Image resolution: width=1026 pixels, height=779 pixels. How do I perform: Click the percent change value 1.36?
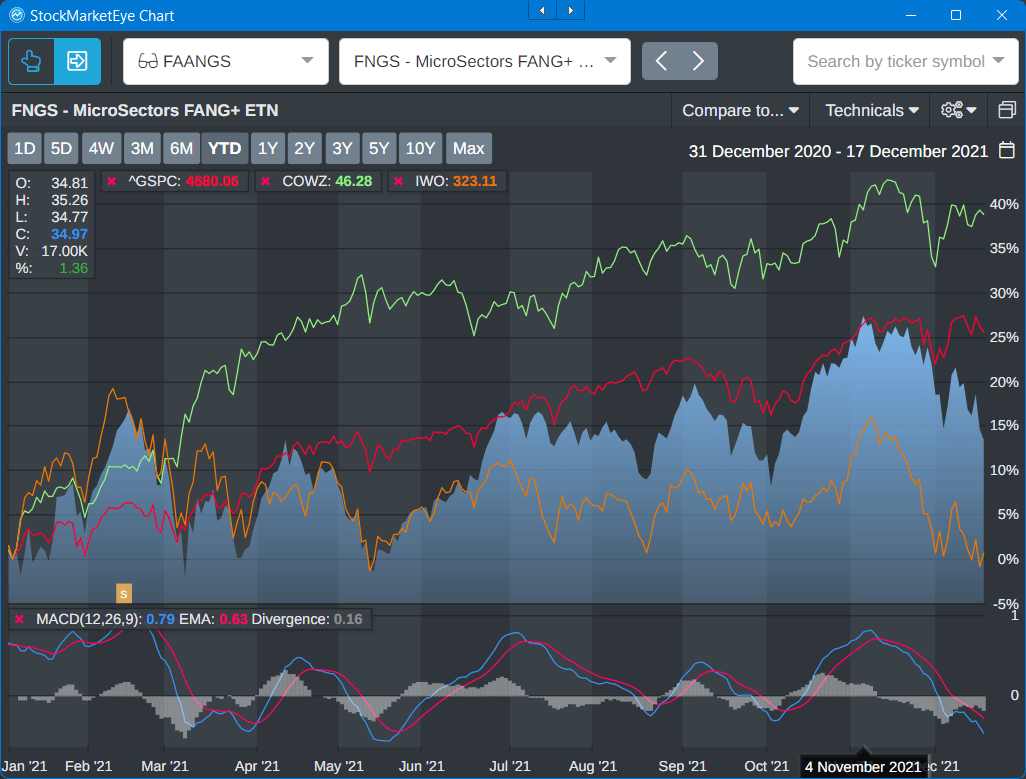click(73, 268)
